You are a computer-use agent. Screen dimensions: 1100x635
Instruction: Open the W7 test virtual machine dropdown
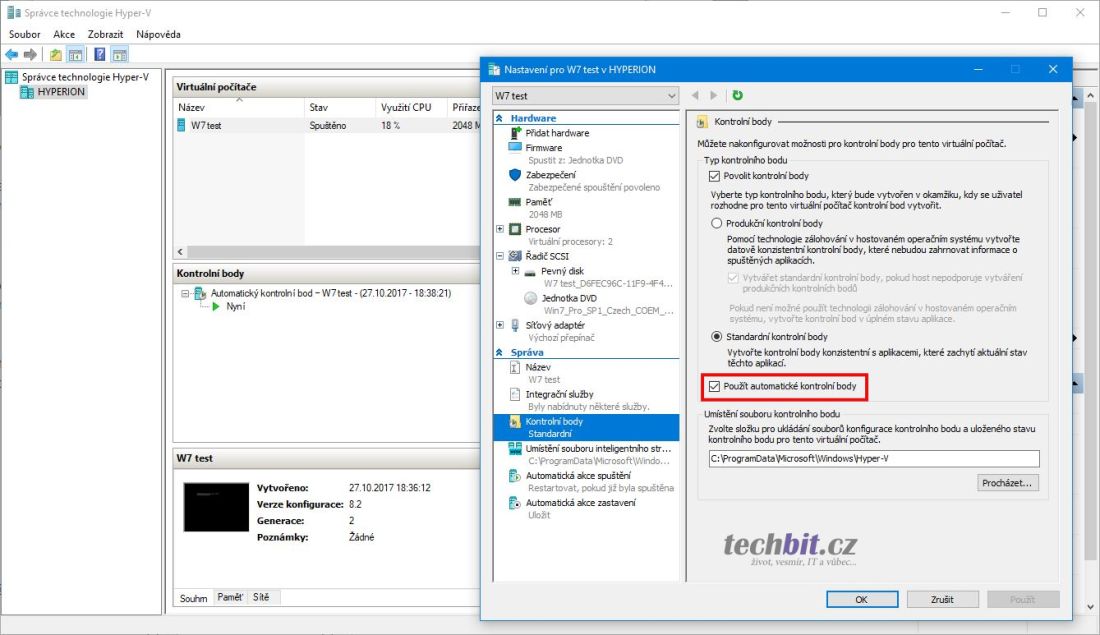(585, 95)
